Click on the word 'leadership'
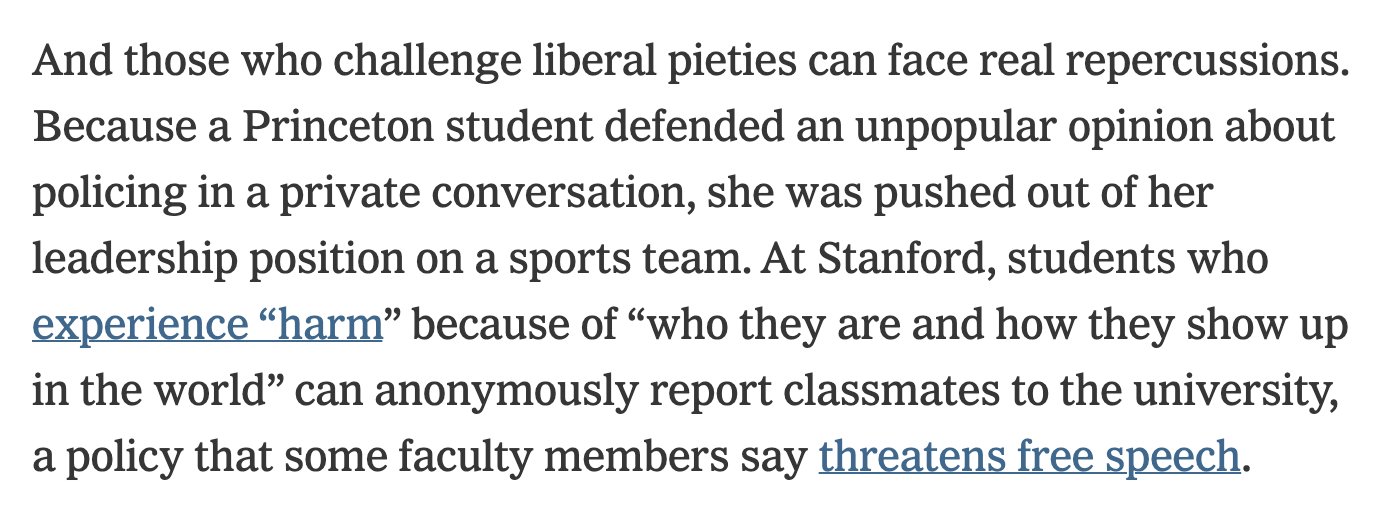The width and height of the screenshot is (1398, 526). [134, 259]
